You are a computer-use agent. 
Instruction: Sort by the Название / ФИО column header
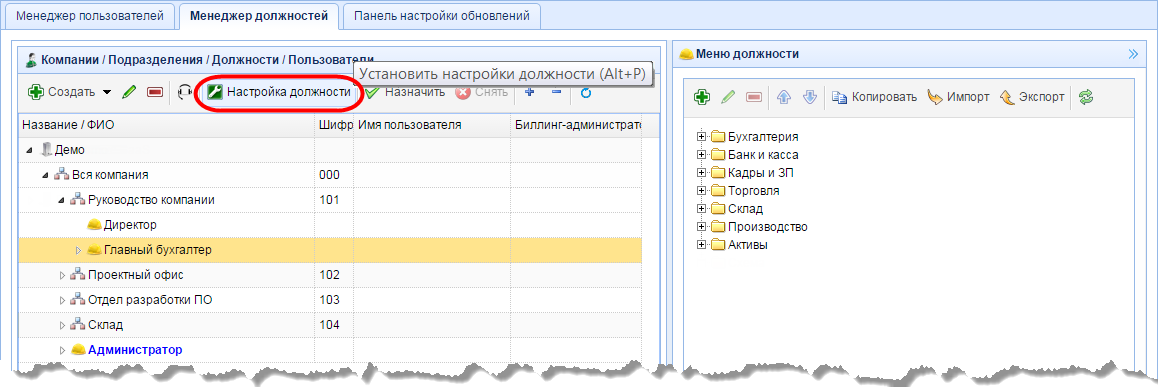coord(167,125)
